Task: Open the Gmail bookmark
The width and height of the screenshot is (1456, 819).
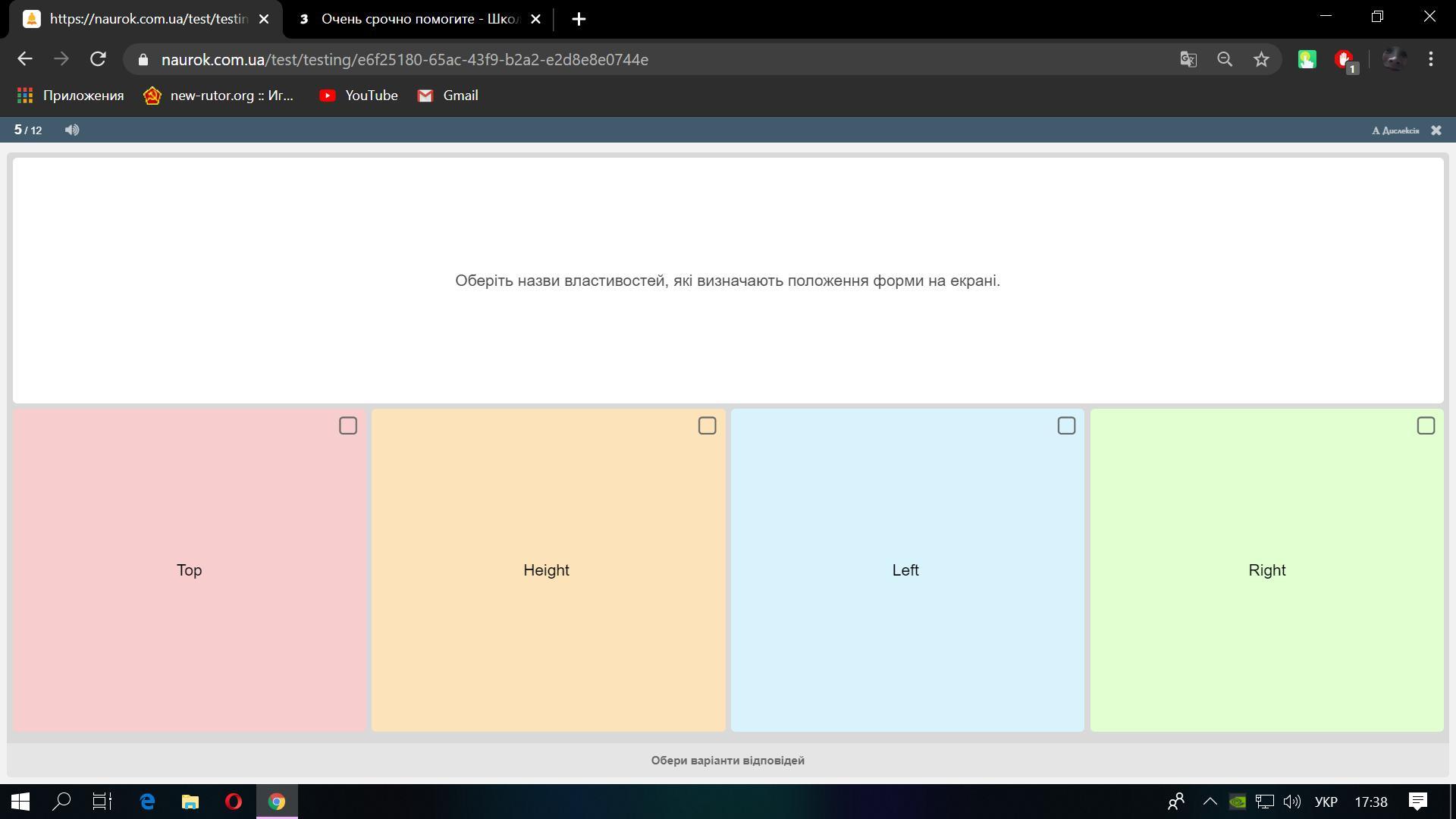Action: [448, 96]
